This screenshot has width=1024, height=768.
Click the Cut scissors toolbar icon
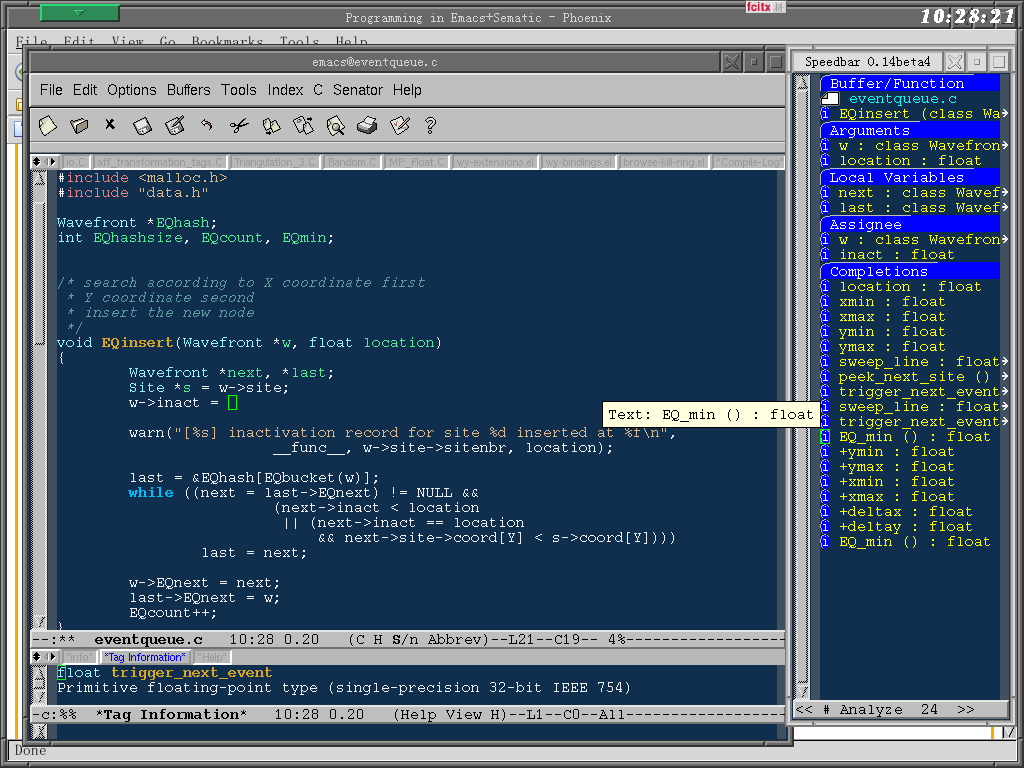point(239,126)
